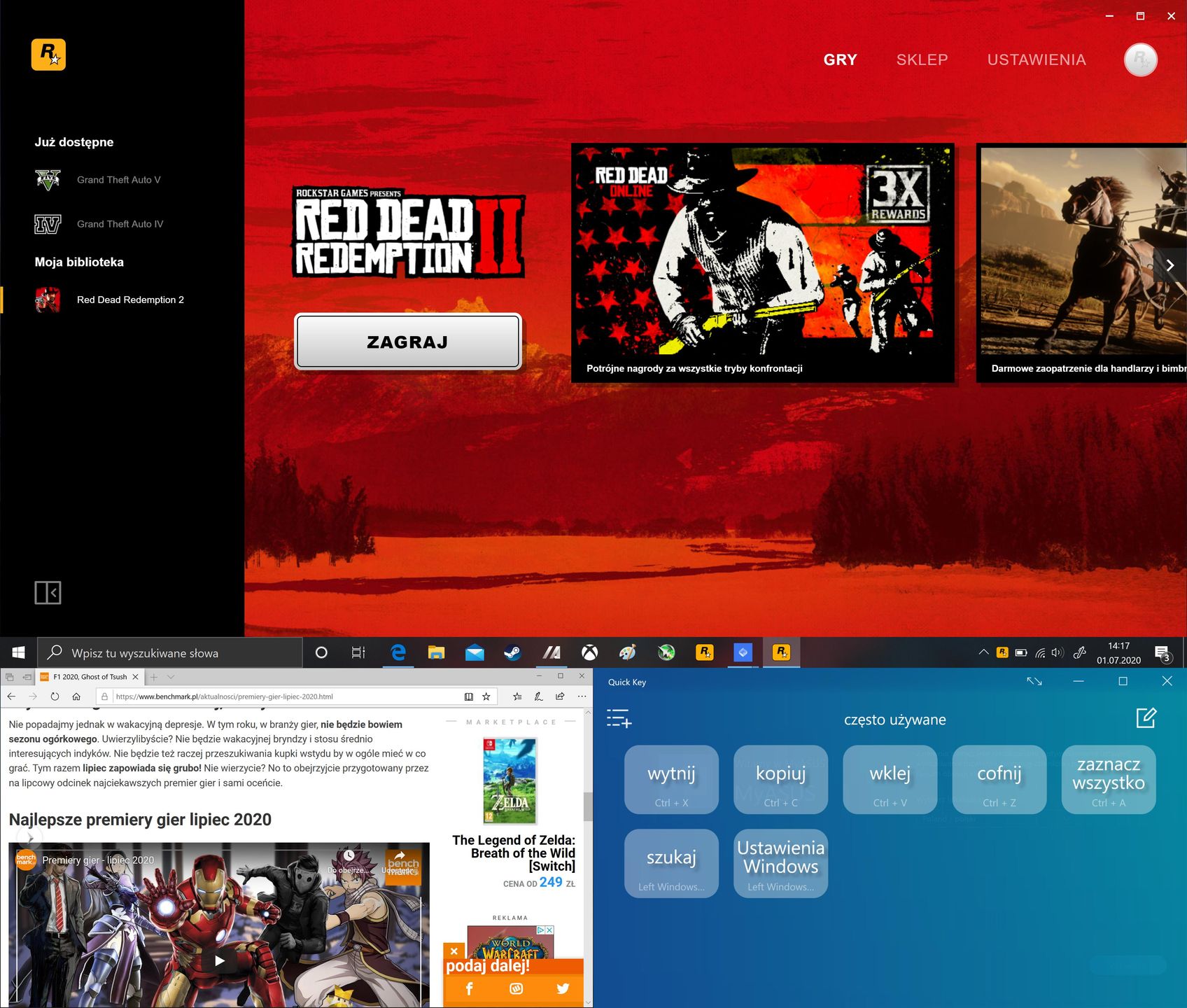Open Edge settings and more menu

pyautogui.click(x=582, y=696)
